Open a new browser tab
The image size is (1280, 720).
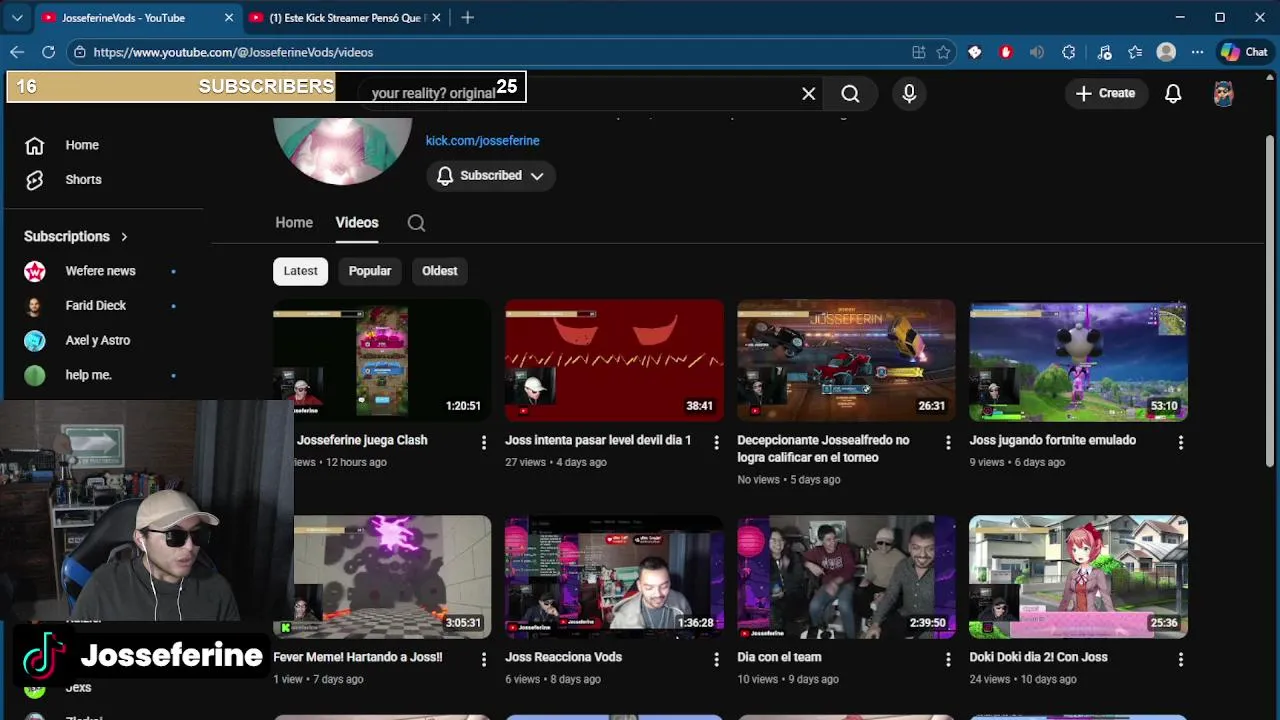pos(467,17)
